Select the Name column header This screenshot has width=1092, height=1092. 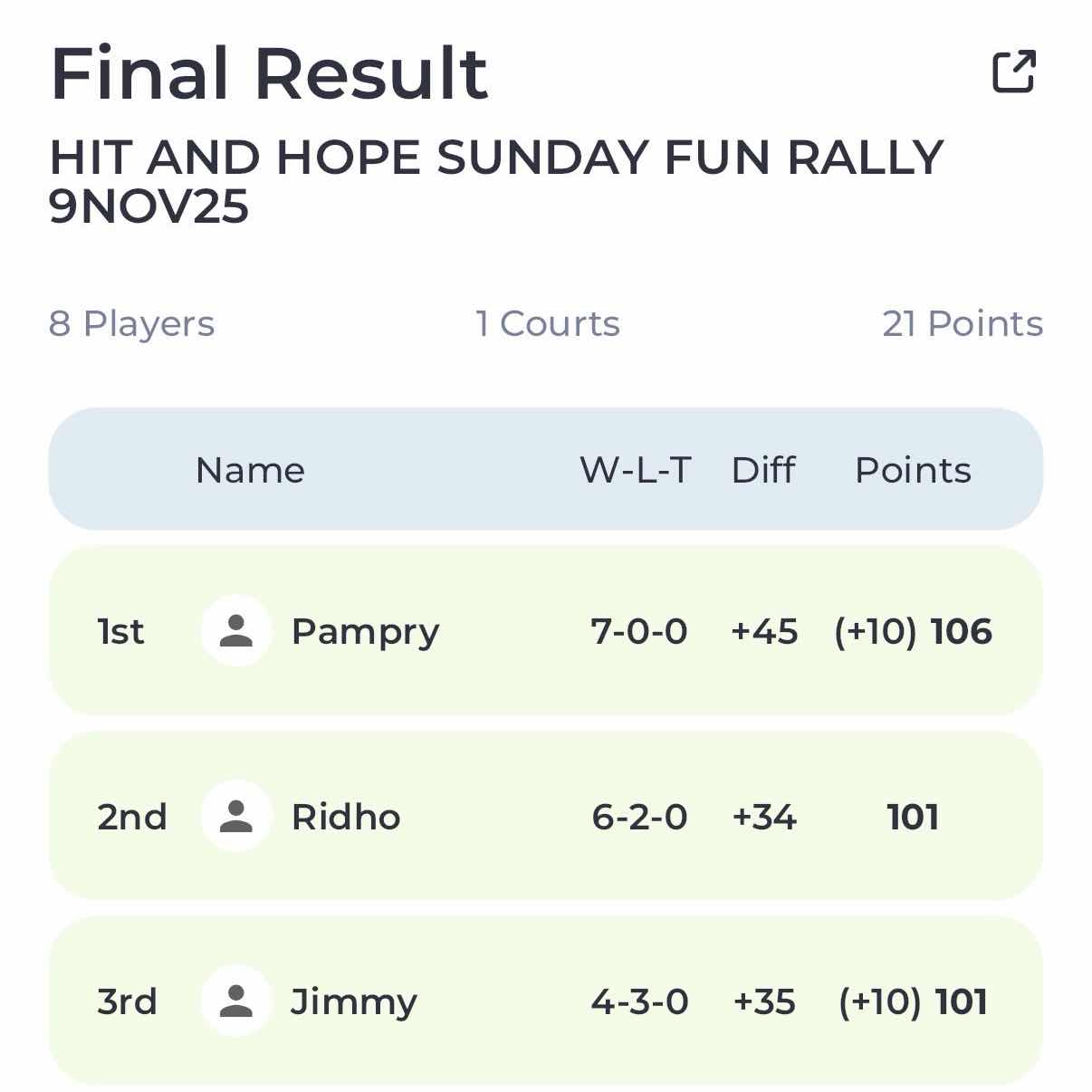[250, 470]
